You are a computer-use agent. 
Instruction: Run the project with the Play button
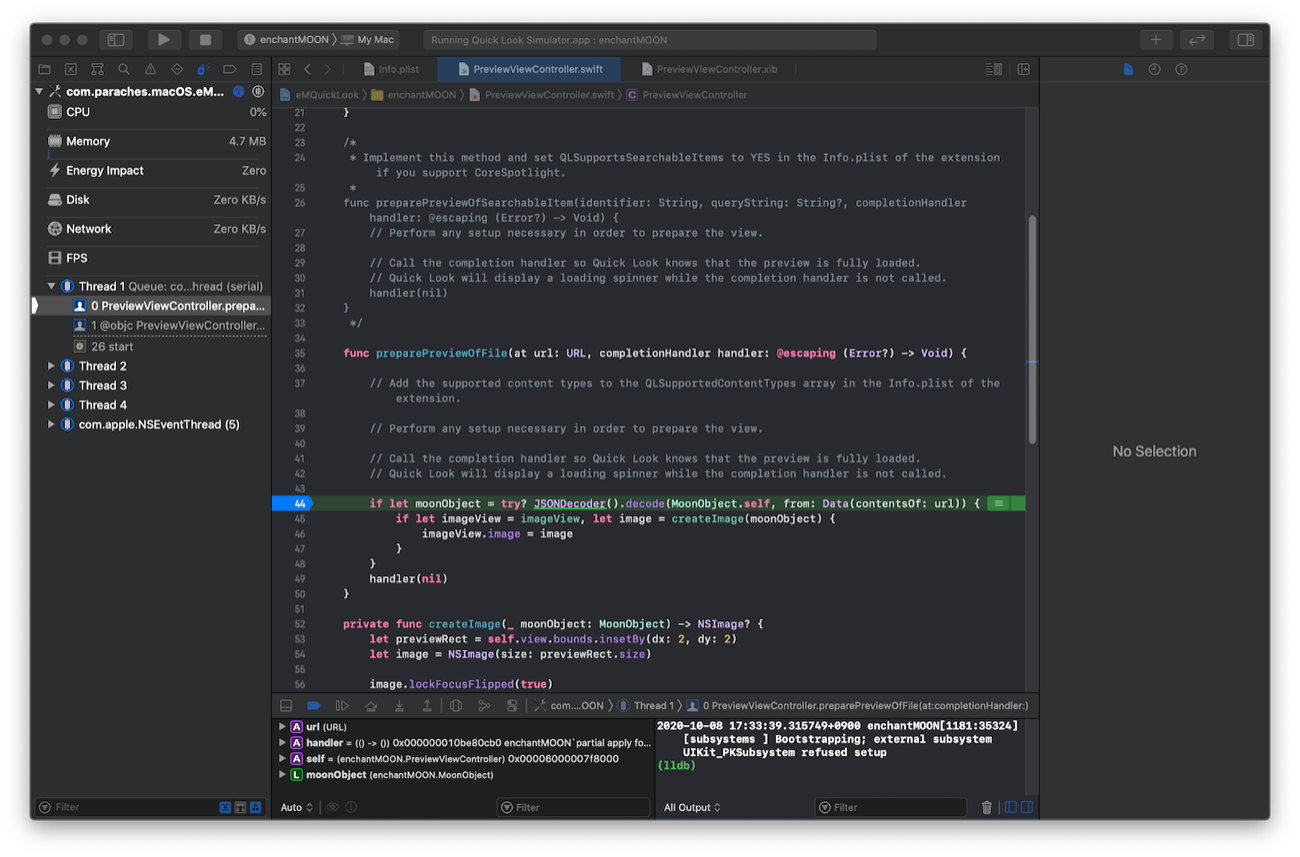[164, 40]
